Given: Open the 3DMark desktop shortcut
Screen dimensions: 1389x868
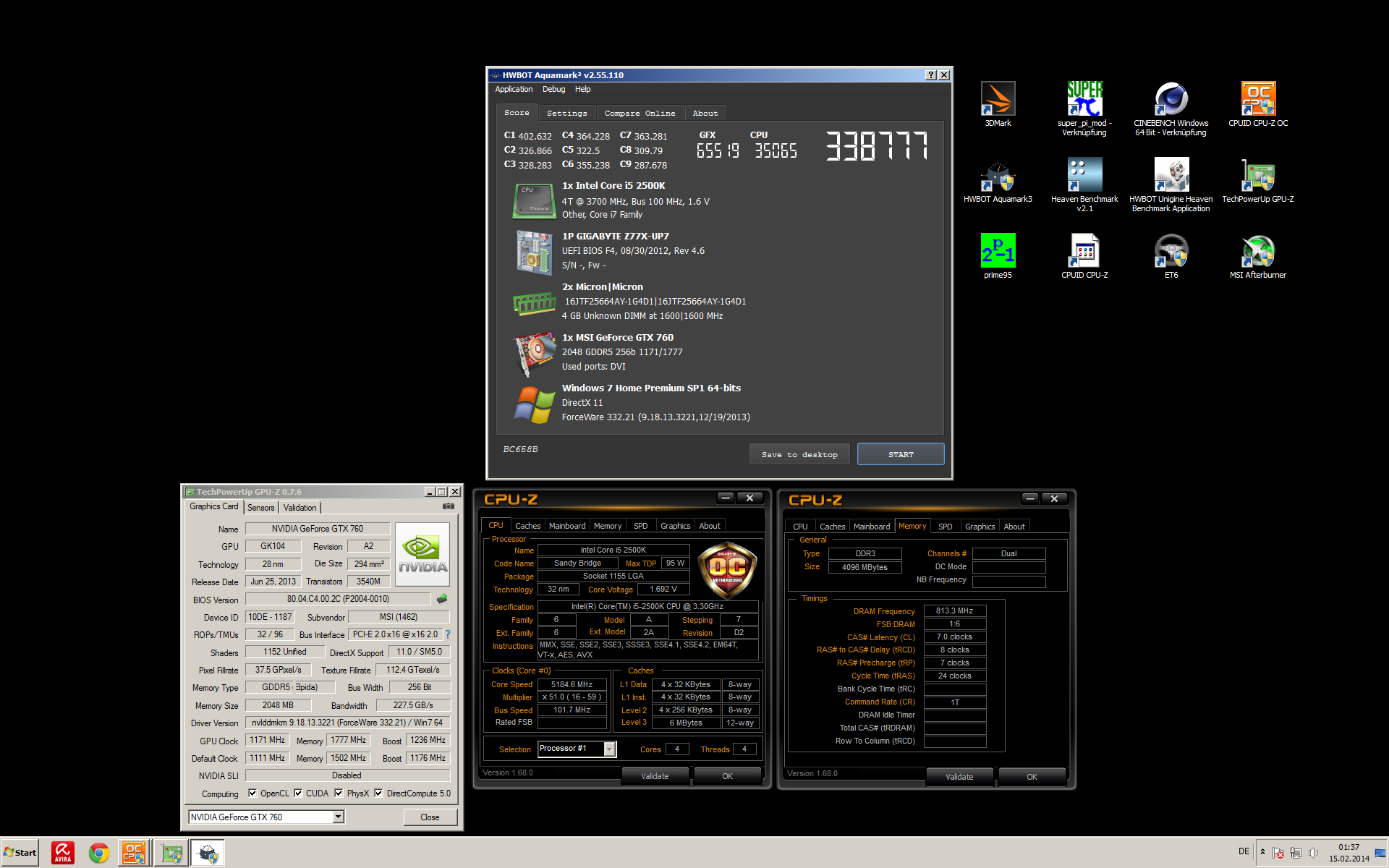Looking at the screenshot, I should tap(998, 104).
